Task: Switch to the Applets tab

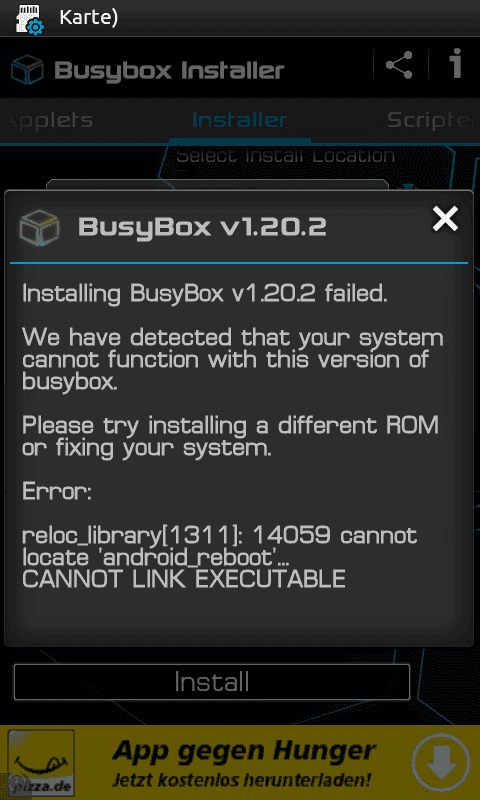Action: (47, 121)
